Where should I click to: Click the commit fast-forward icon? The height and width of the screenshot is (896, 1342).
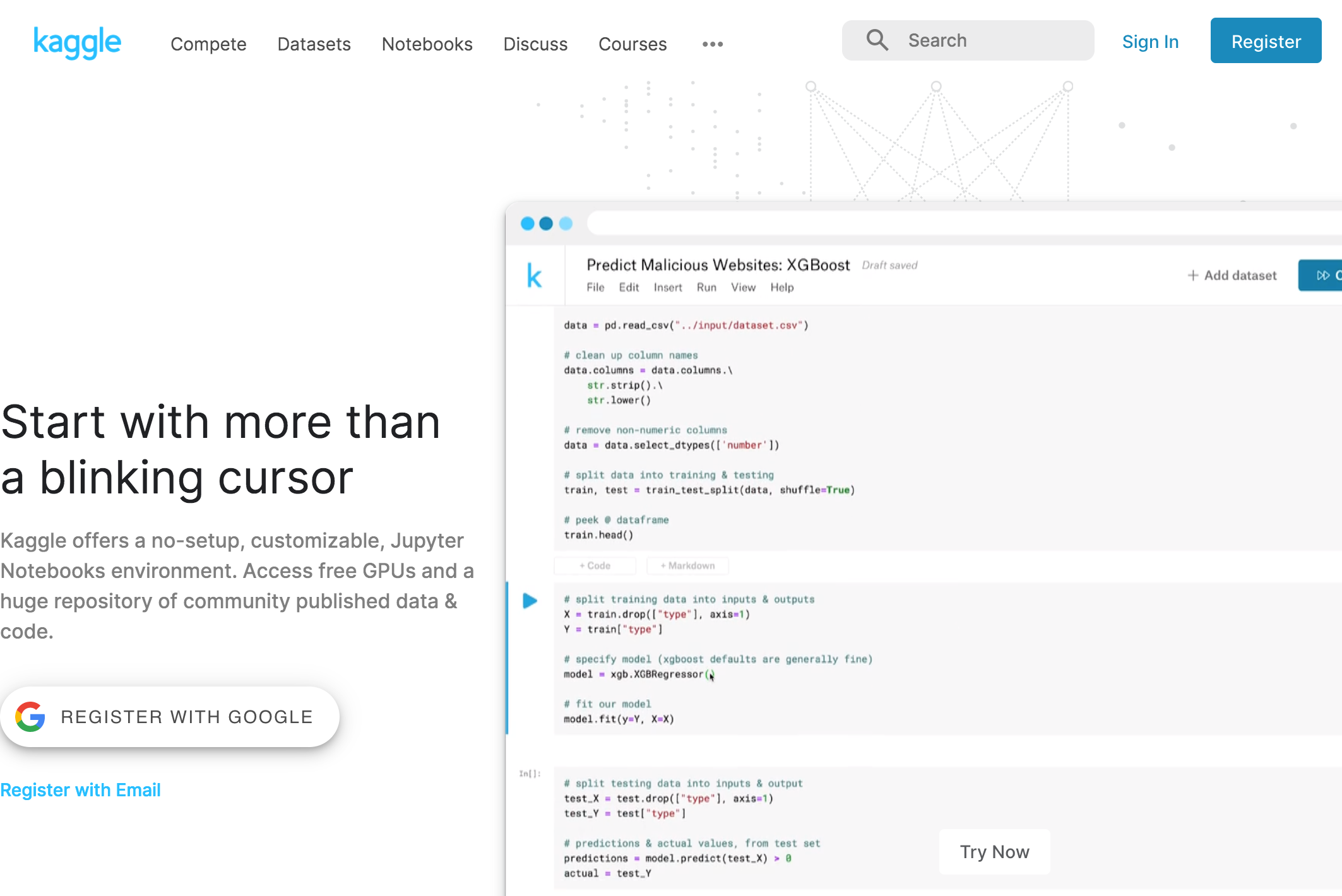(x=1324, y=275)
